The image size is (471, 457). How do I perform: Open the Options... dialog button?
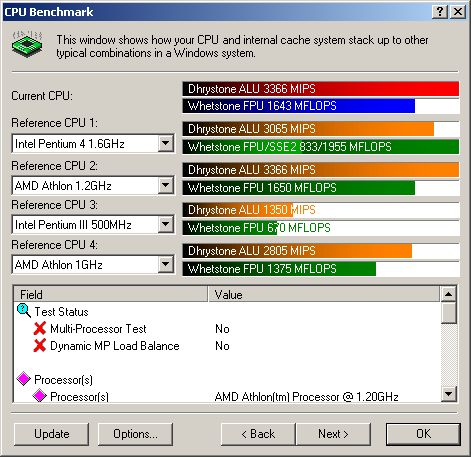135,434
